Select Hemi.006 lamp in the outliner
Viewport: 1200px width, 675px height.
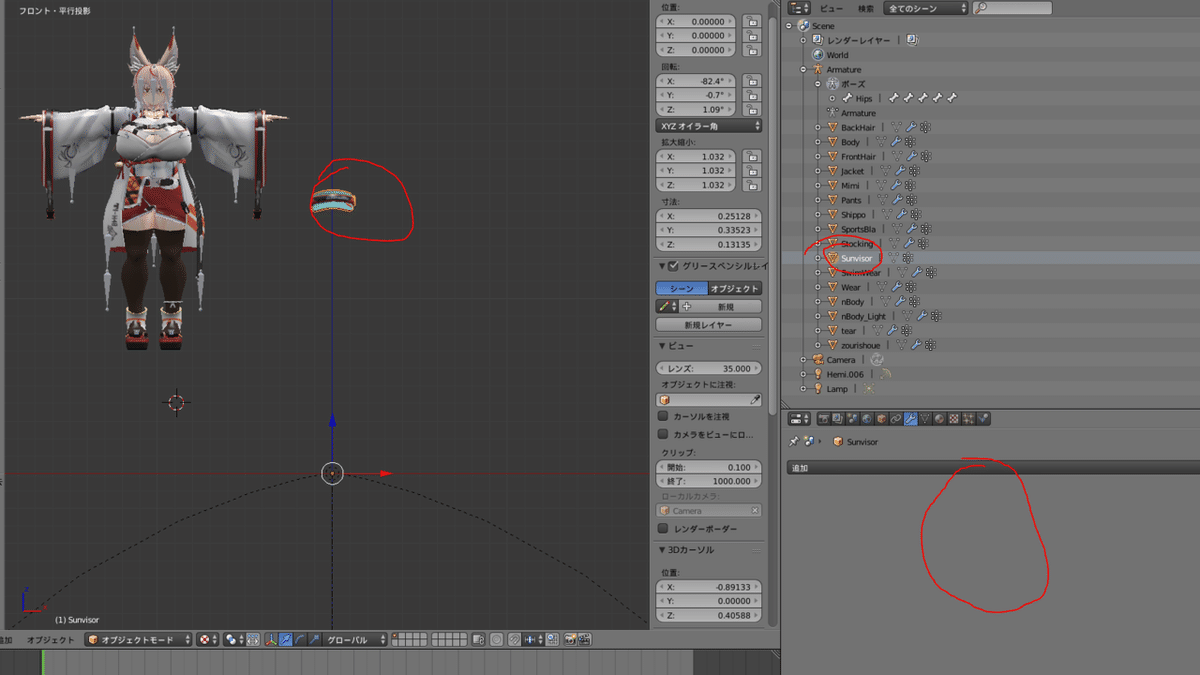[845, 374]
